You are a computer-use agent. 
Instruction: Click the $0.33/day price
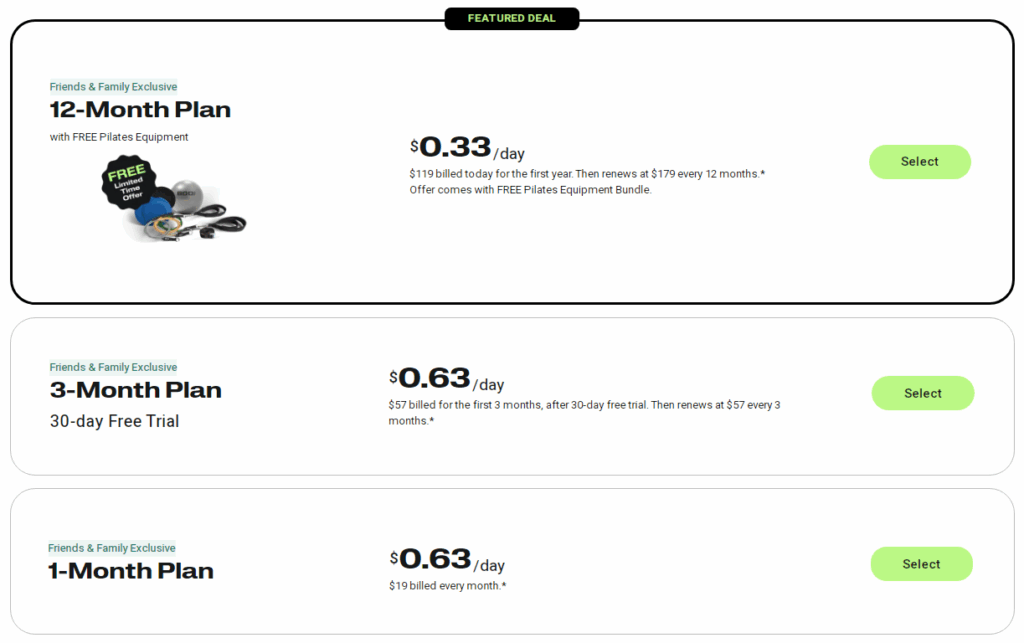click(466, 148)
